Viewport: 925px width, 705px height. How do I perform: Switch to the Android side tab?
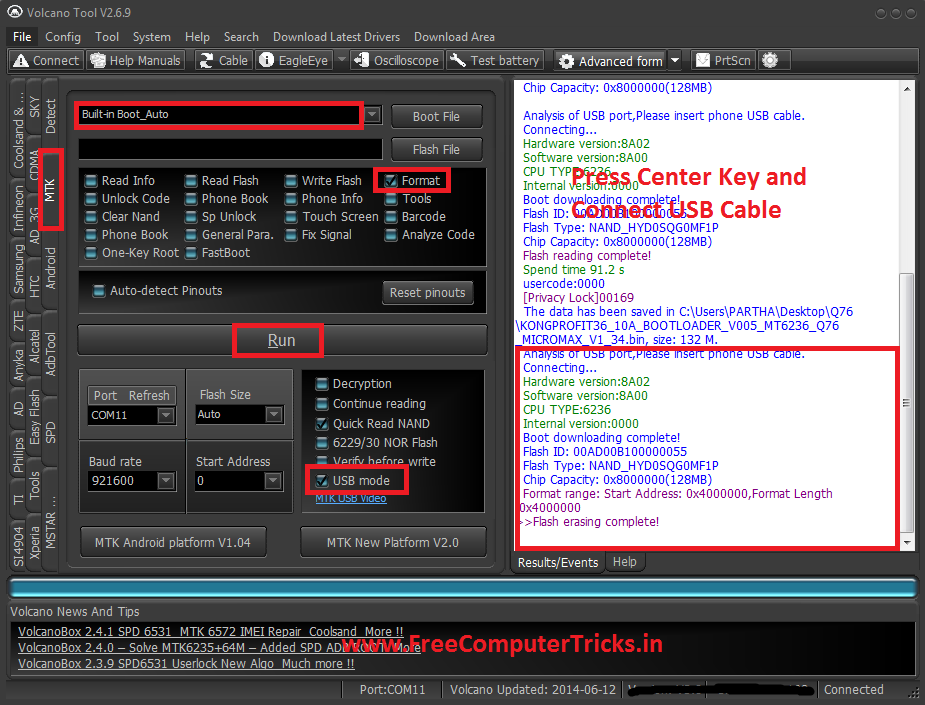[x=51, y=268]
